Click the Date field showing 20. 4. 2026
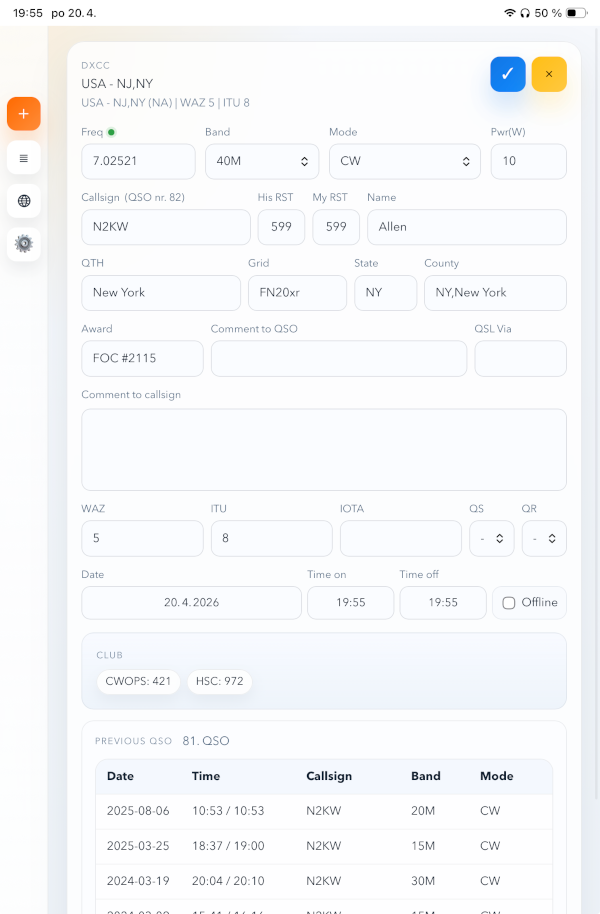 coord(191,603)
